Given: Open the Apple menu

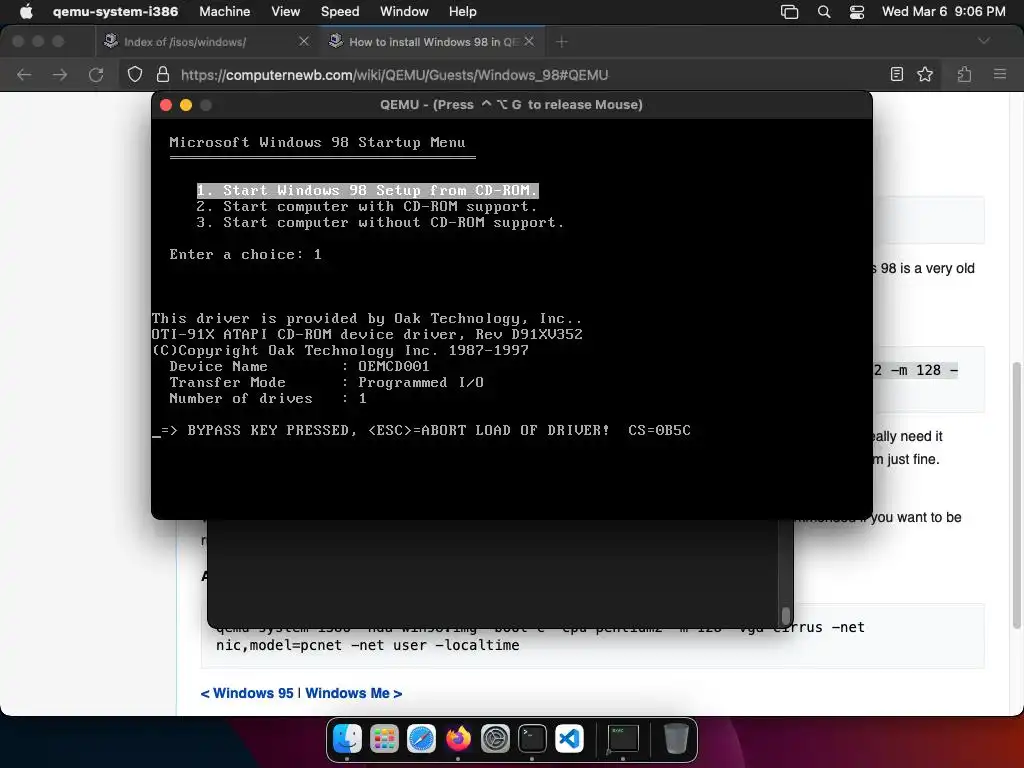Looking at the screenshot, I should 26,12.
